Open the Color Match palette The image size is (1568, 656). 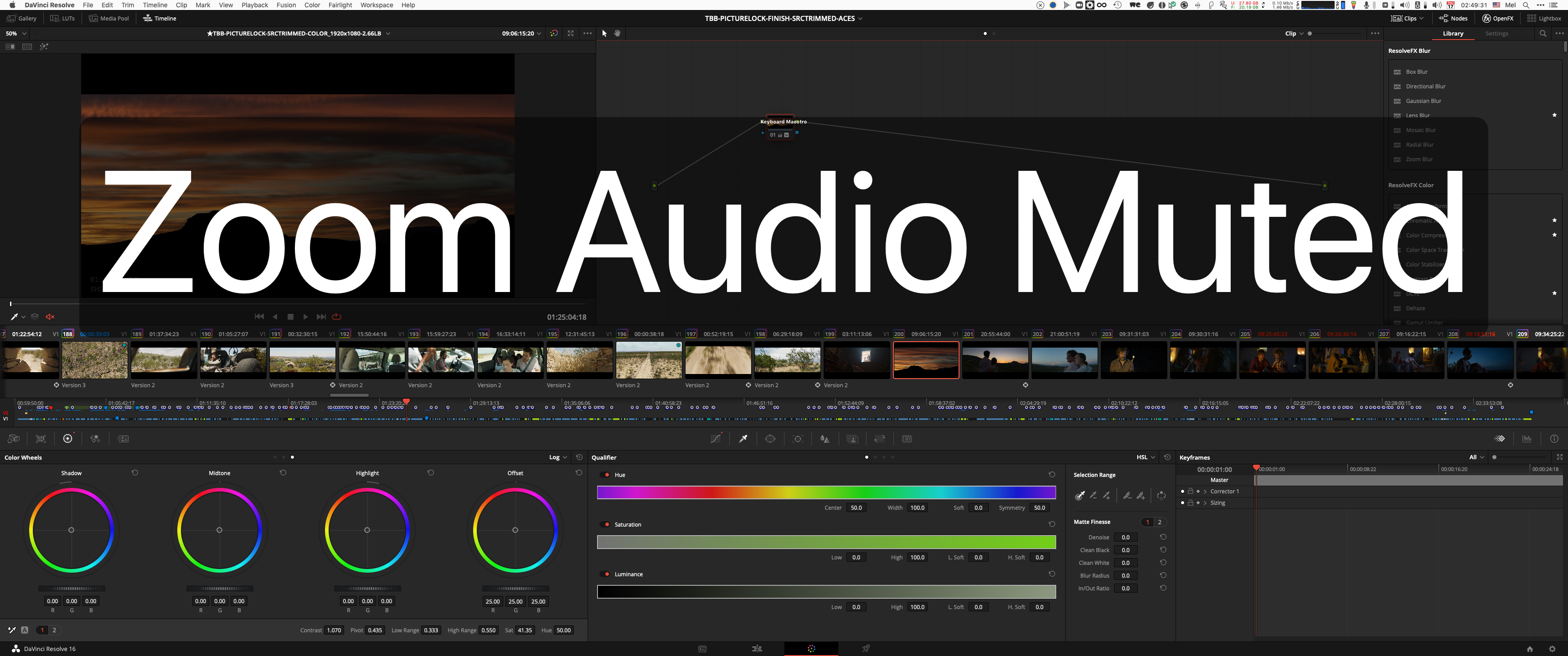pyautogui.click(x=41, y=439)
